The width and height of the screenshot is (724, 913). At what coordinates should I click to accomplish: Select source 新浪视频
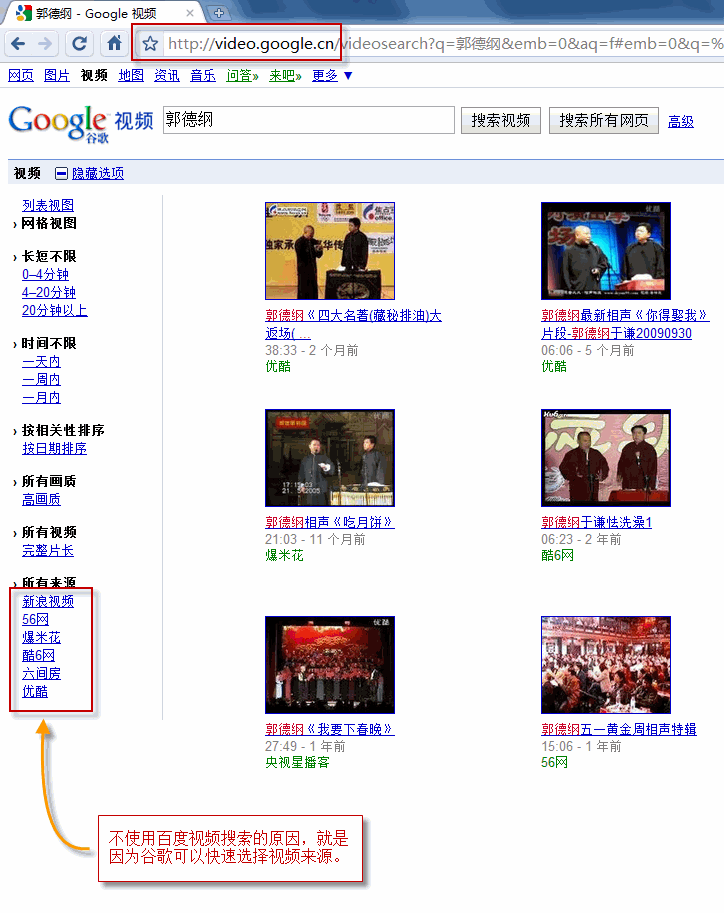tap(48, 601)
